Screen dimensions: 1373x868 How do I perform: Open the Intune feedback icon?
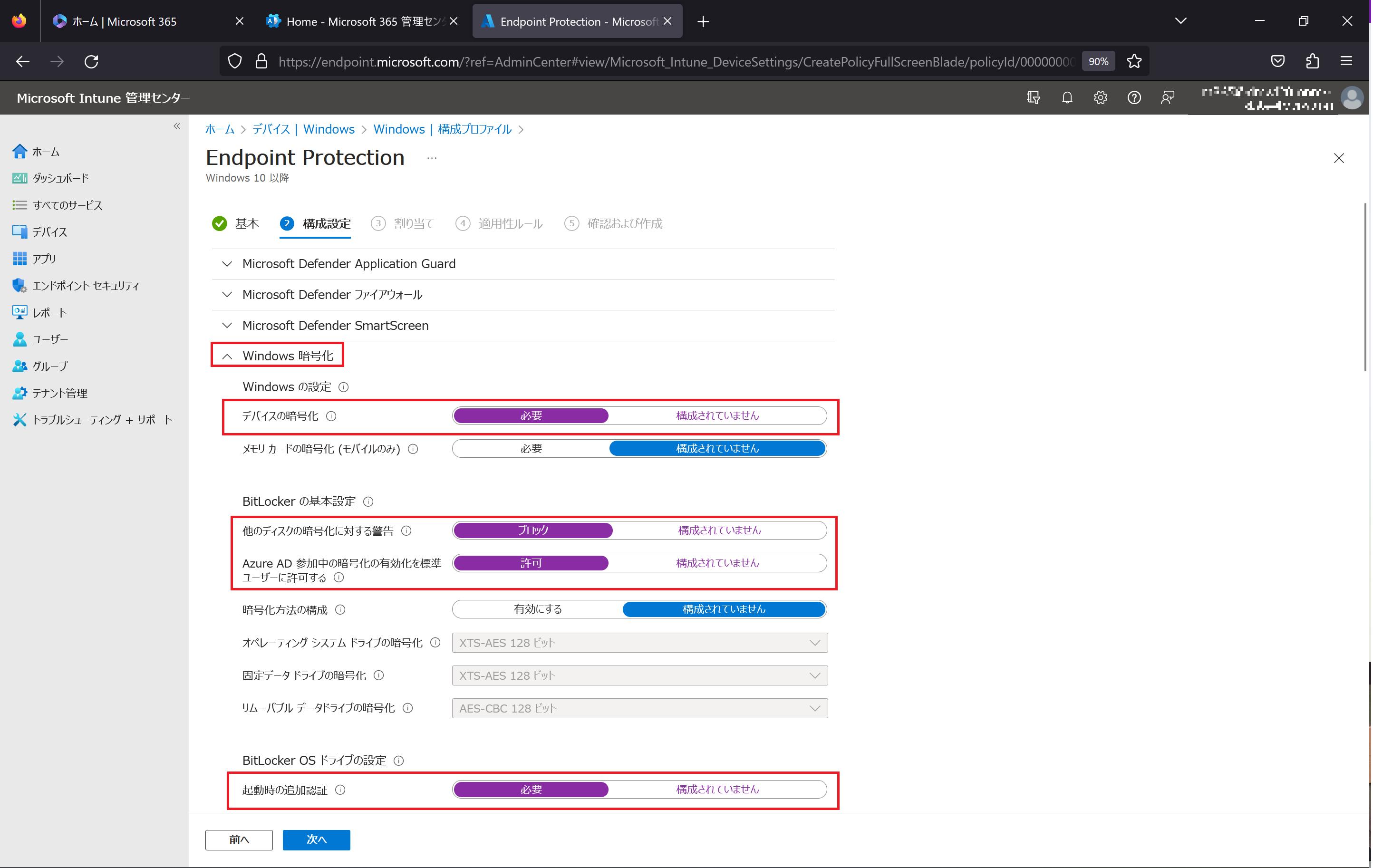1168,97
